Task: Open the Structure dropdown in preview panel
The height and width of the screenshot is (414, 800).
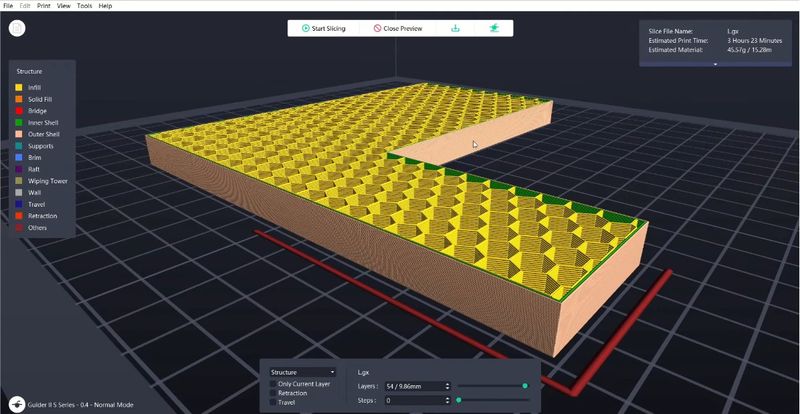Action: pos(301,371)
